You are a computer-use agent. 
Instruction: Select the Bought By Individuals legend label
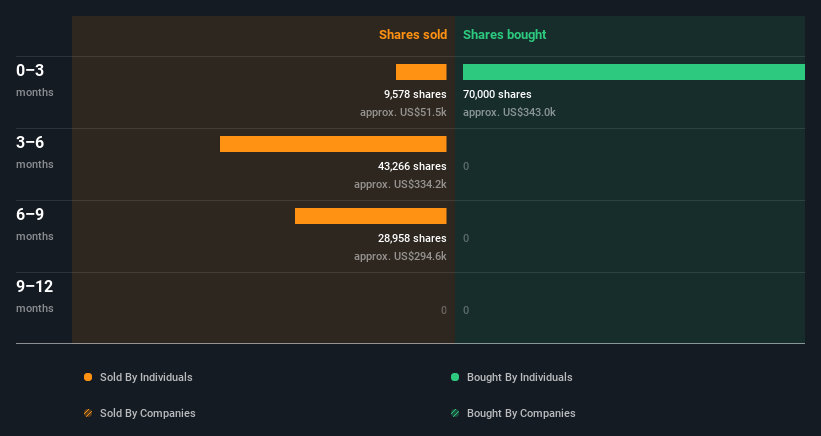coord(519,377)
